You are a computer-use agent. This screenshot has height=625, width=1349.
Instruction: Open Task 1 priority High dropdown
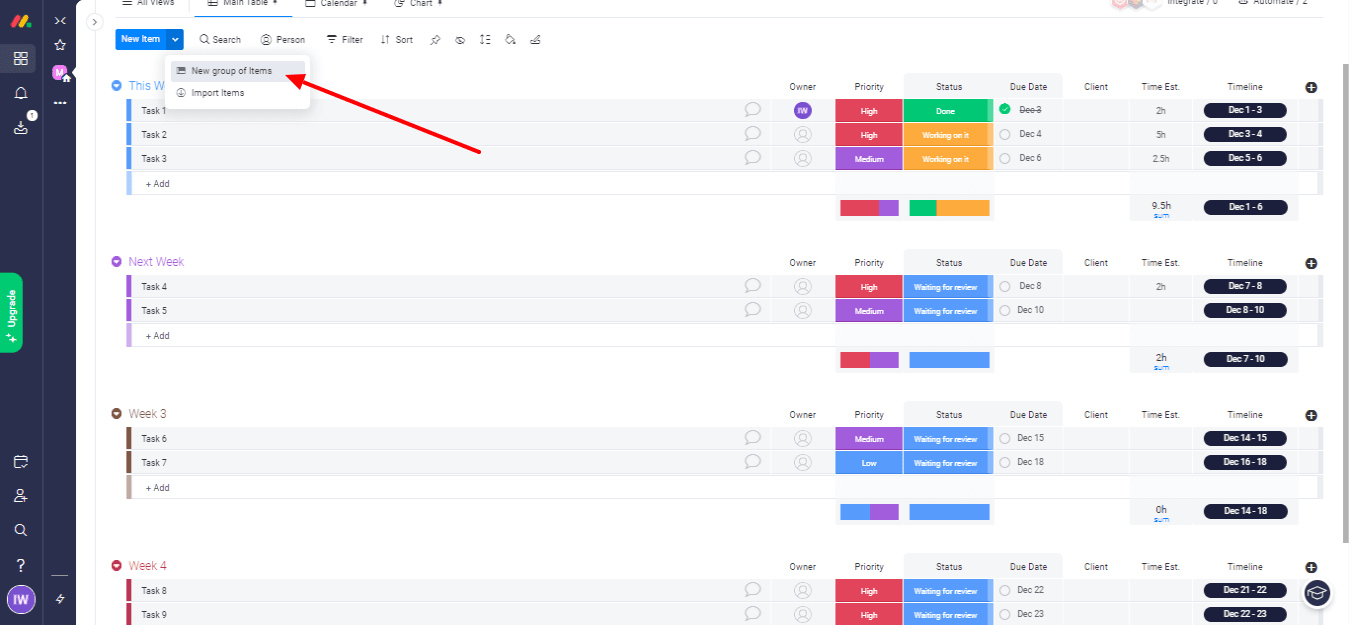pyautogui.click(x=869, y=111)
